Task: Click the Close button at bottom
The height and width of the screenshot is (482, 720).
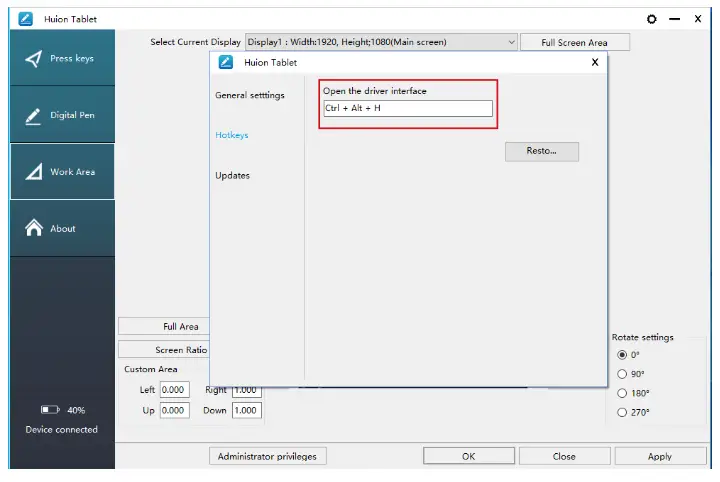Action: point(564,456)
